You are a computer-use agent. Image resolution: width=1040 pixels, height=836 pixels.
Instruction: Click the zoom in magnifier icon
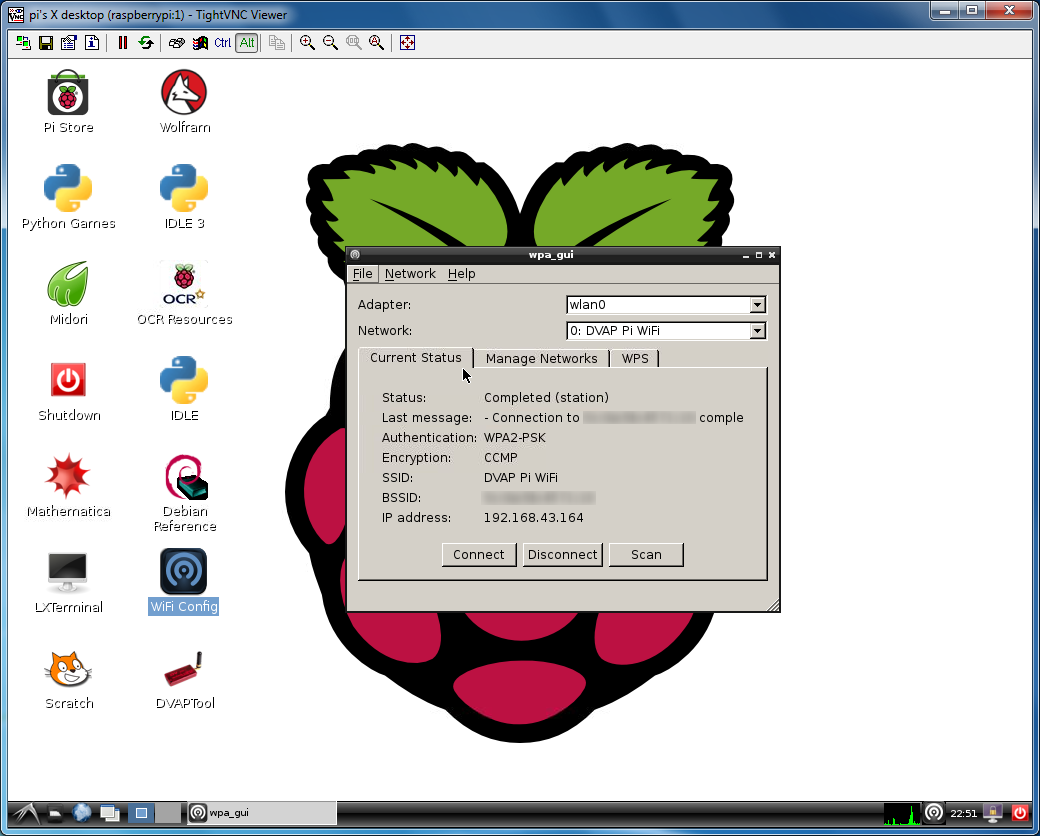pyautogui.click(x=307, y=43)
